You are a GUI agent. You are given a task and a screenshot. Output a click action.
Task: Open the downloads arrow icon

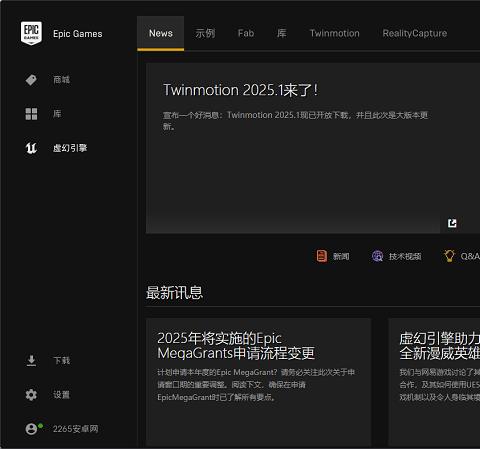31,361
